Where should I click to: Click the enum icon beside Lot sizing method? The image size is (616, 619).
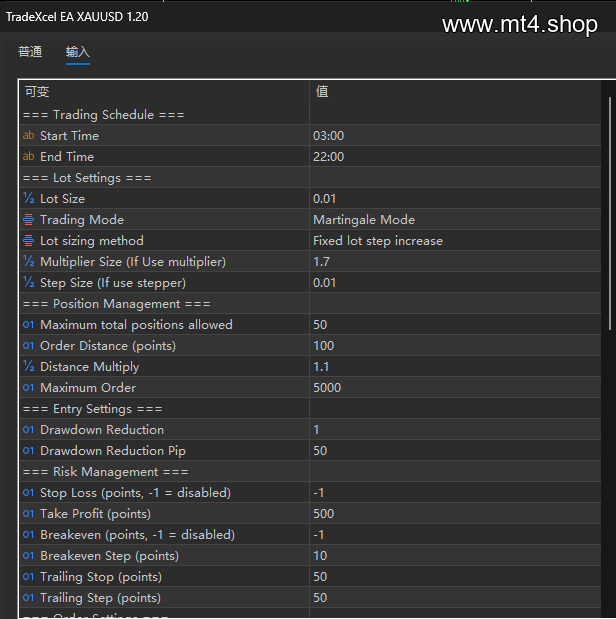tap(28, 240)
